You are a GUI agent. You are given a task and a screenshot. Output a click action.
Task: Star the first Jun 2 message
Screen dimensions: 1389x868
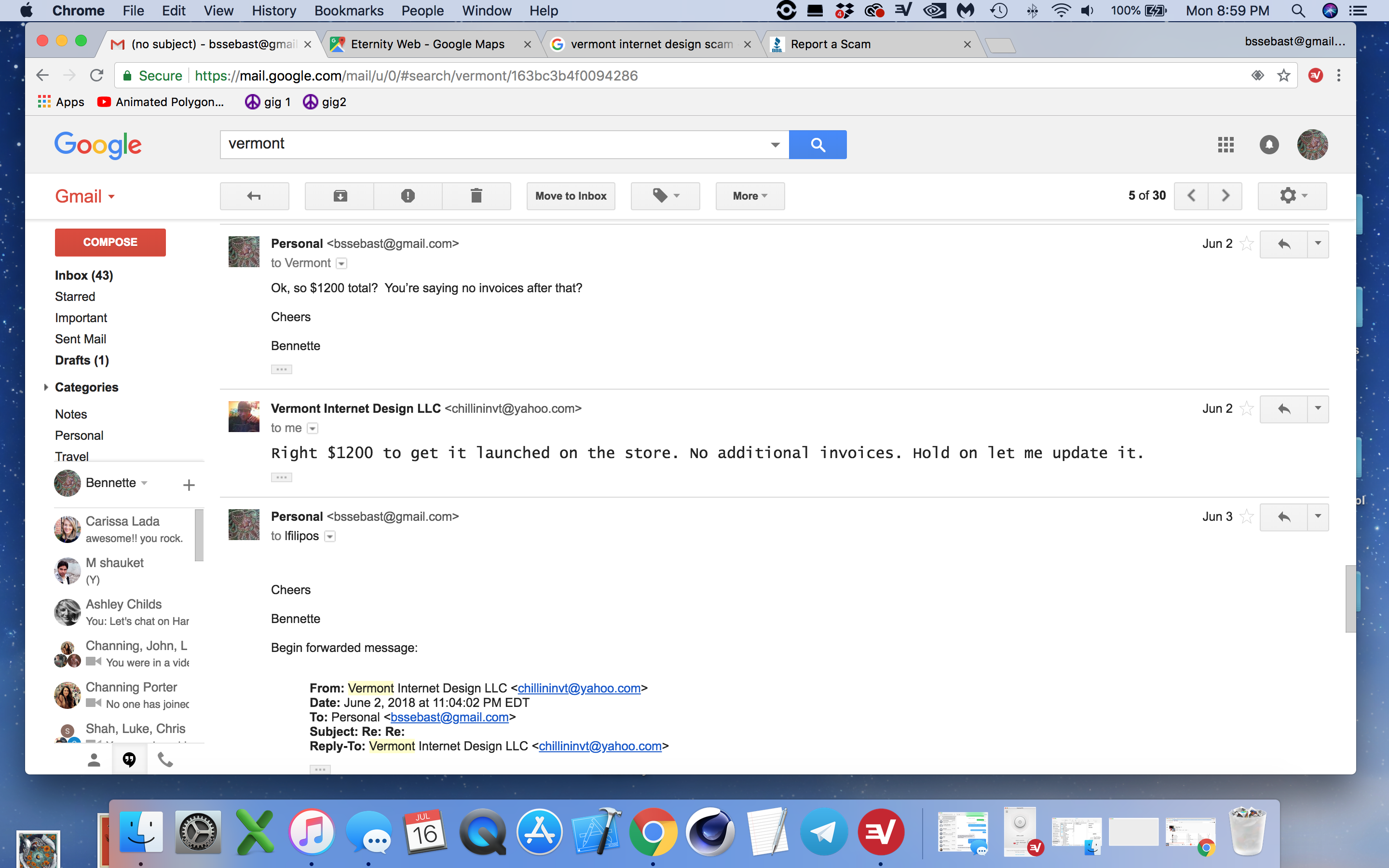coord(1246,244)
